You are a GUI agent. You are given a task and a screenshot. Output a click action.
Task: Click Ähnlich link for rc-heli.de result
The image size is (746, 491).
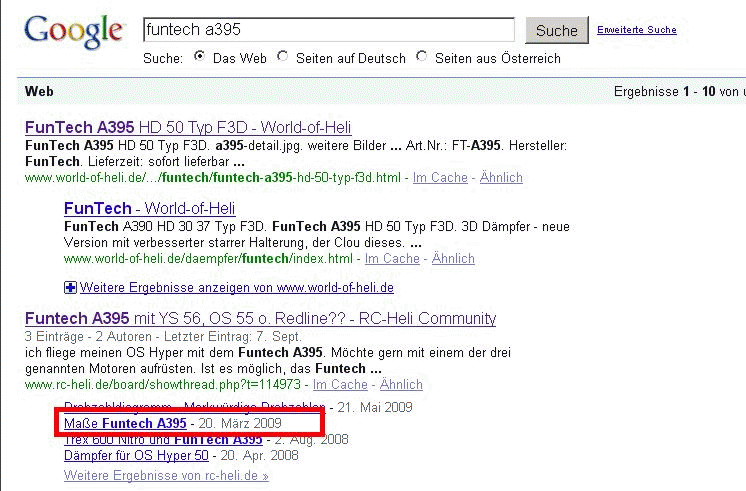pyautogui.click(x=401, y=384)
